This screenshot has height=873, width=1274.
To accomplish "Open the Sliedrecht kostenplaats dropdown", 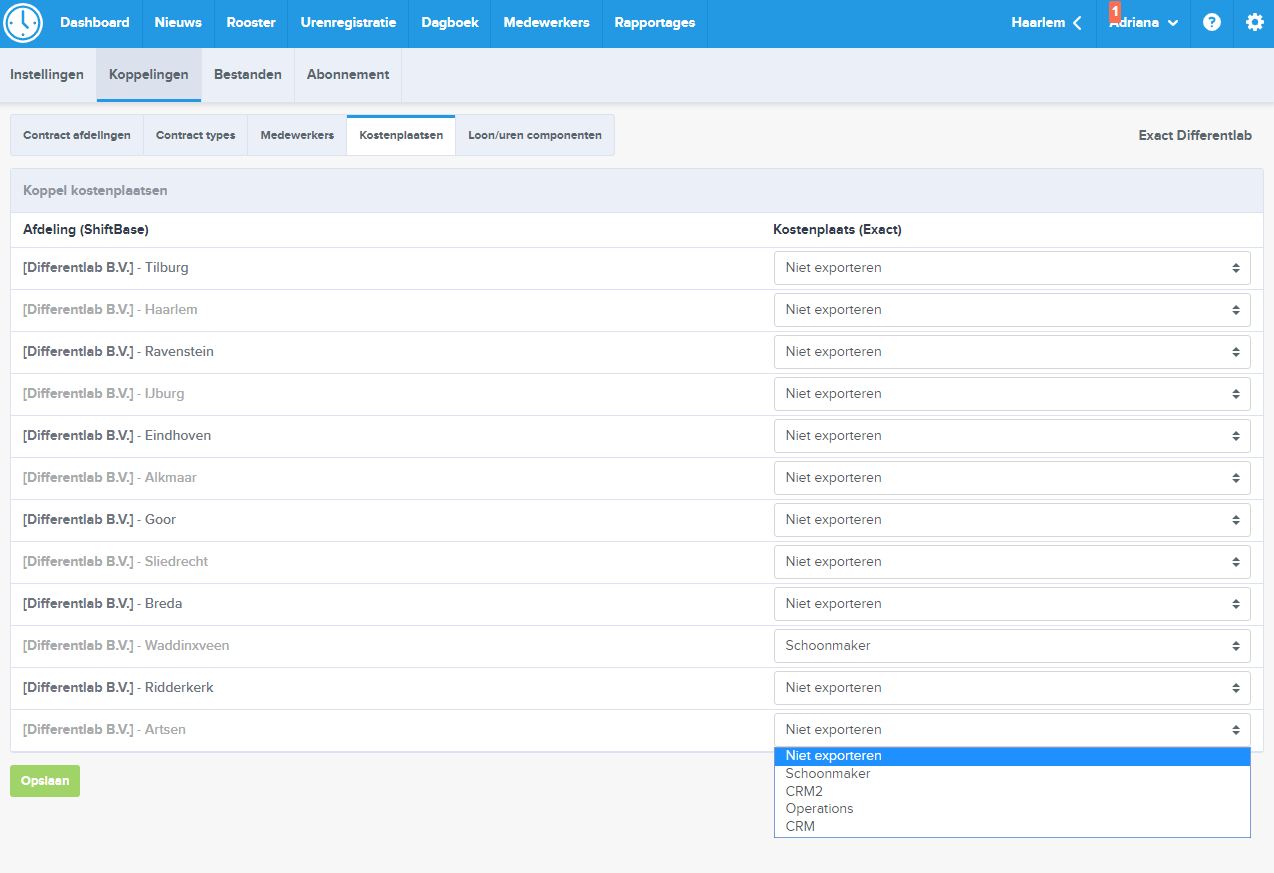I will point(1012,562).
